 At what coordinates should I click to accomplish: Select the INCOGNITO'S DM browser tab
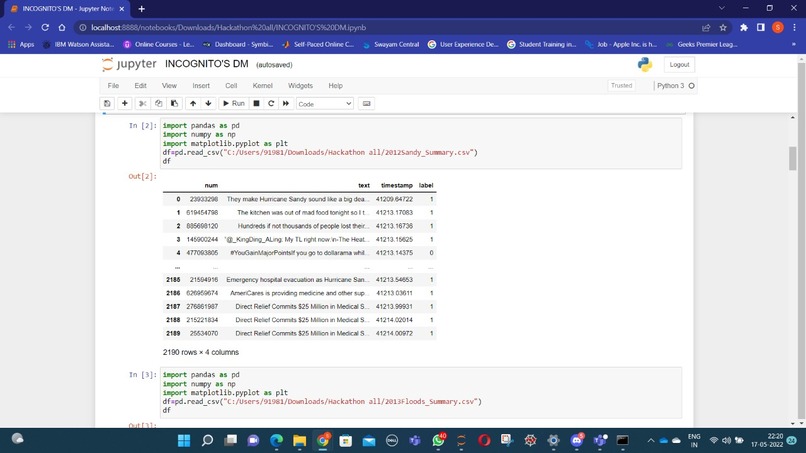(66, 9)
